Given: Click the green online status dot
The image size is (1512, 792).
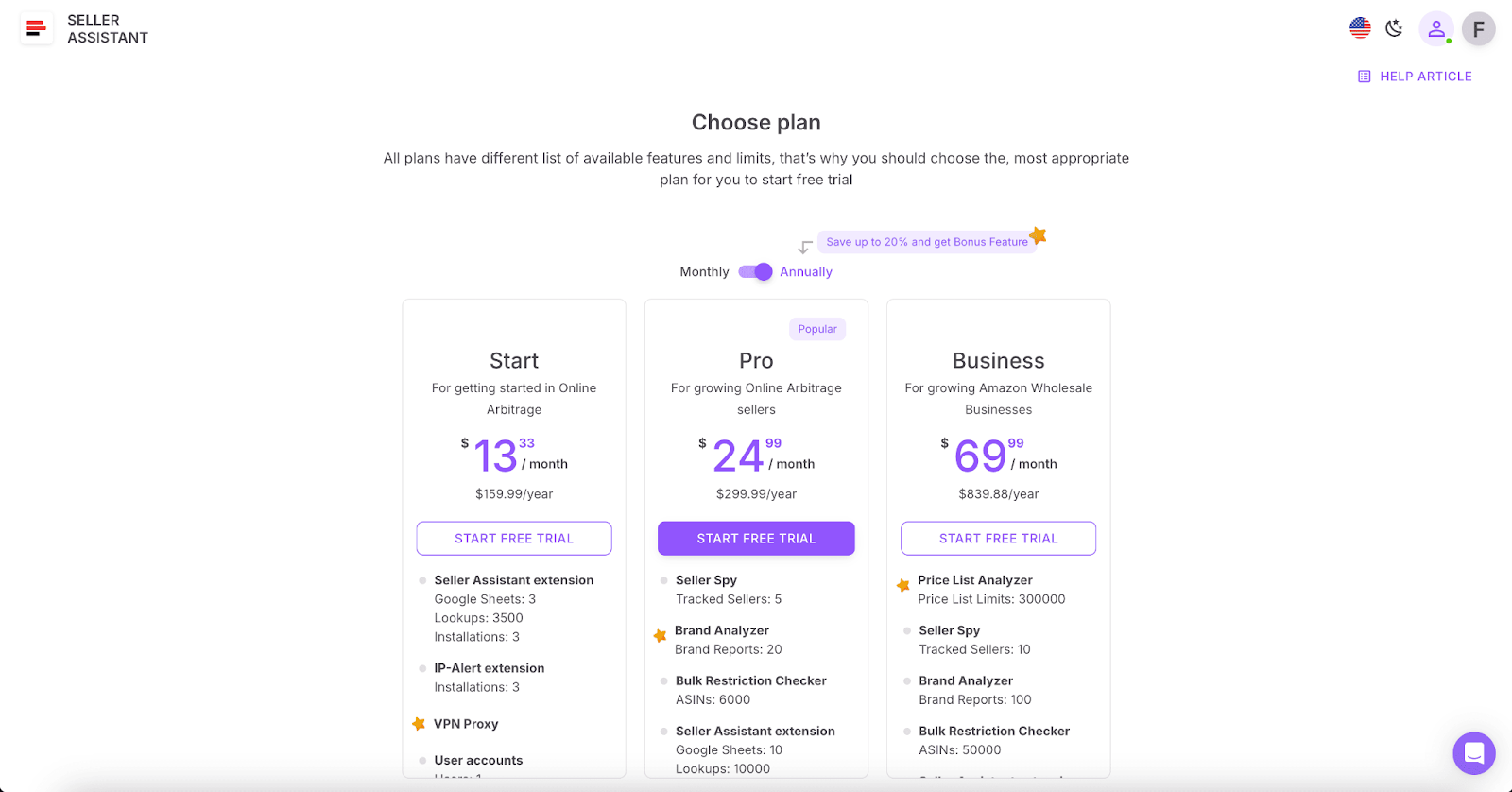Looking at the screenshot, I should pos(1449,41).
